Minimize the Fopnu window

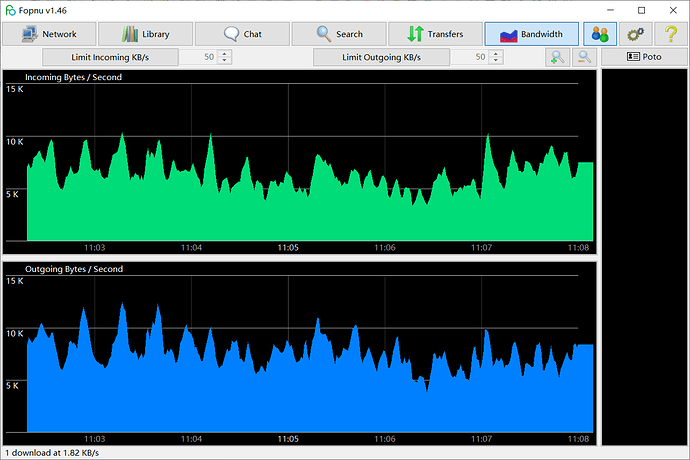point(610,10)
